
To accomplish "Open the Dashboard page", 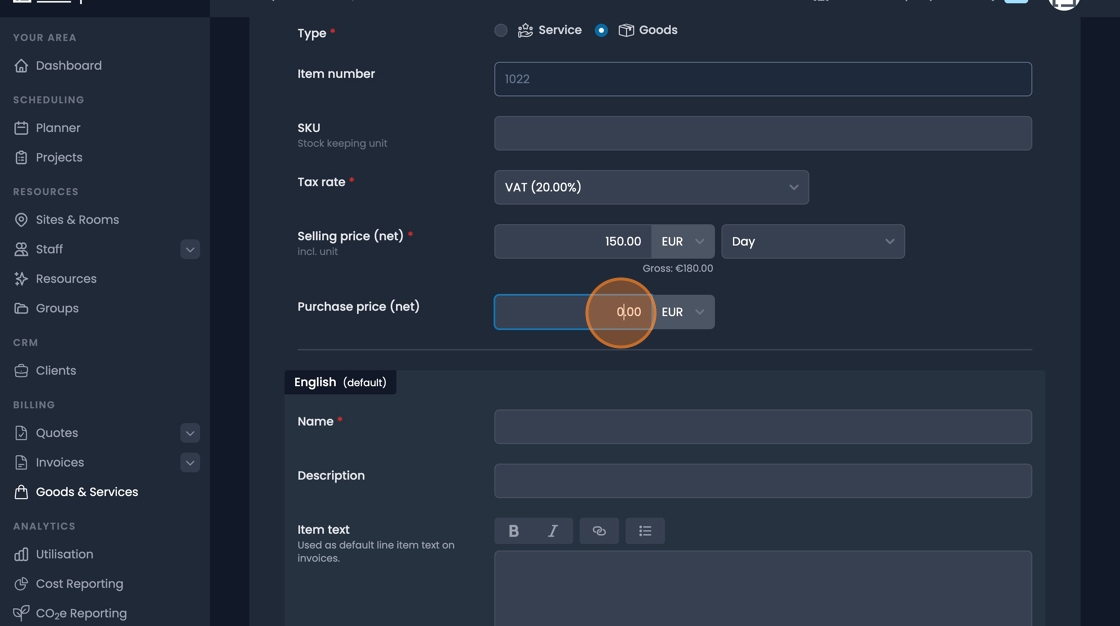I will [x=70, y=65].
